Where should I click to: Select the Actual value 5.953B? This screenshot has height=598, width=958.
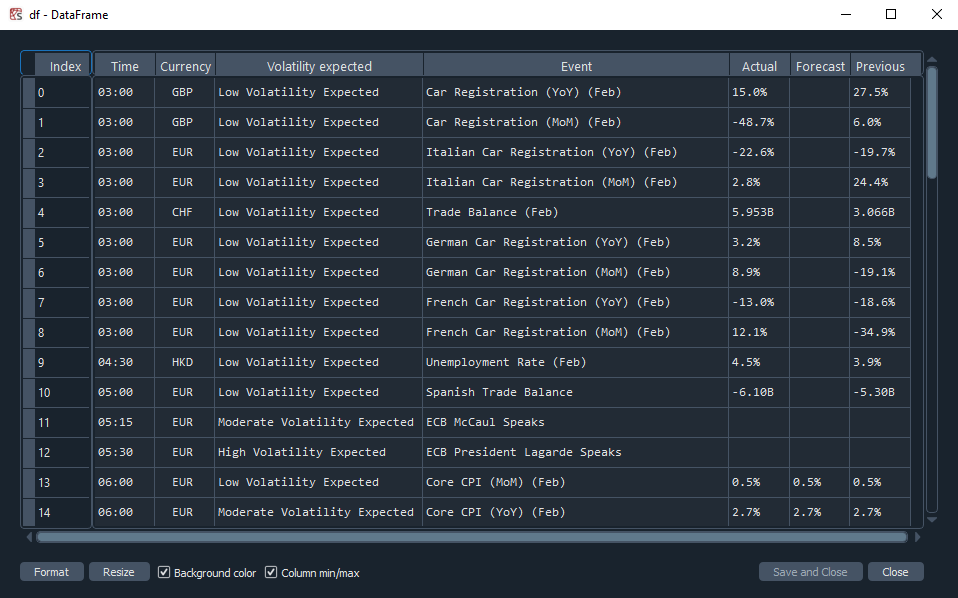[x=759, y=212]
